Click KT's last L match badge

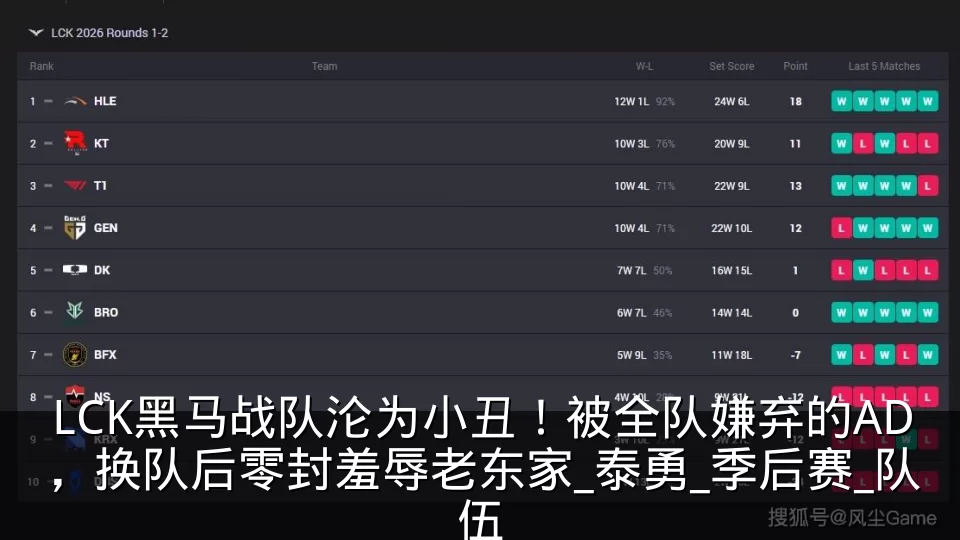[x=928, y=143]
